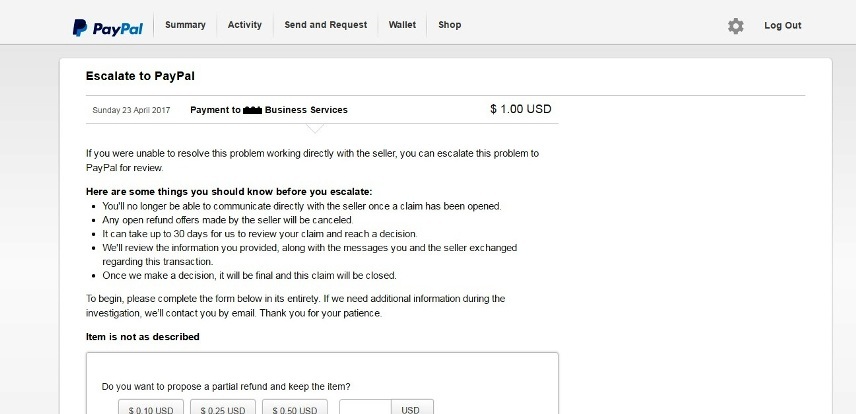856x414 pixels.
Task: Focus the custom refund amount field
Action: [365, 407]
